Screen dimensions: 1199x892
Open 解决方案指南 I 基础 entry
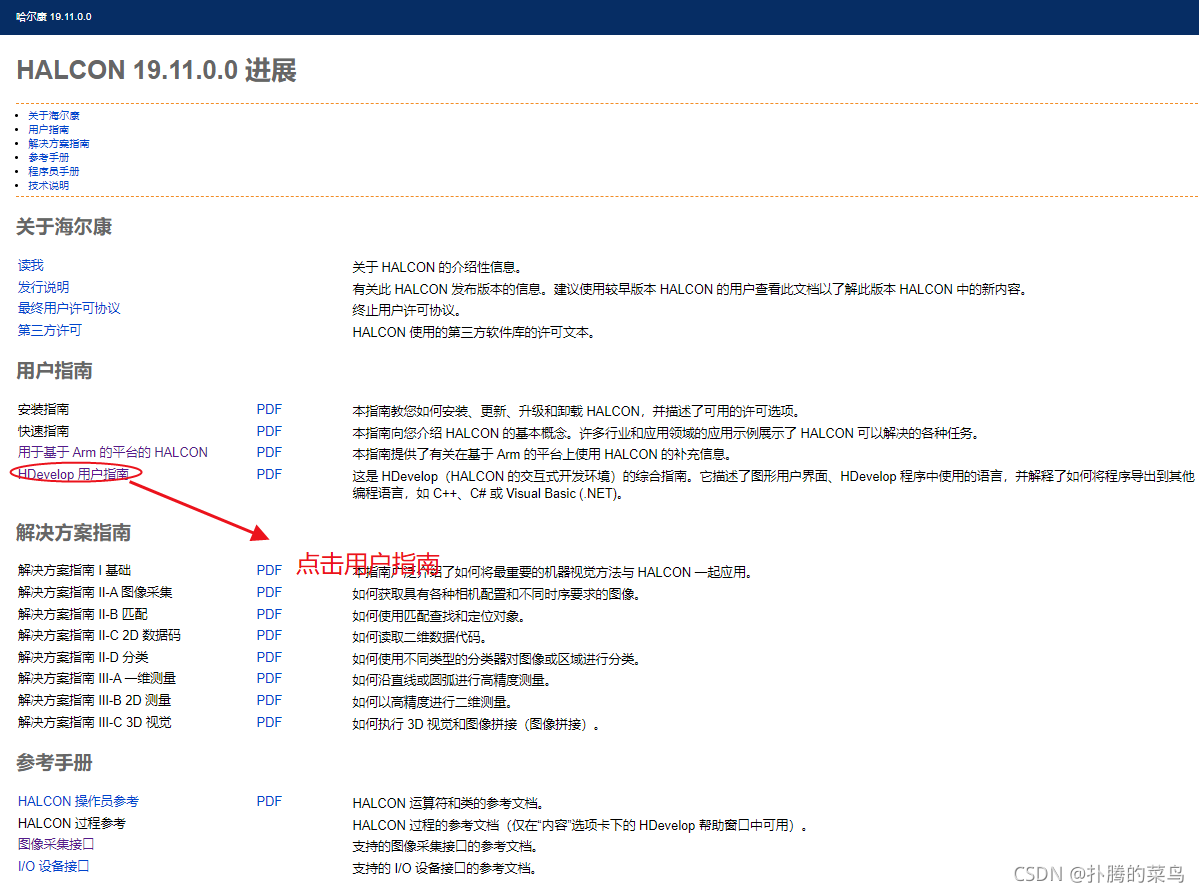74,570
